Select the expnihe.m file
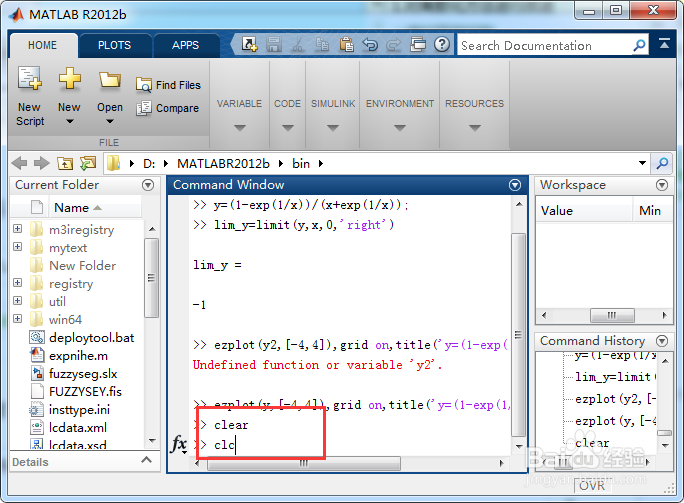 79,356
